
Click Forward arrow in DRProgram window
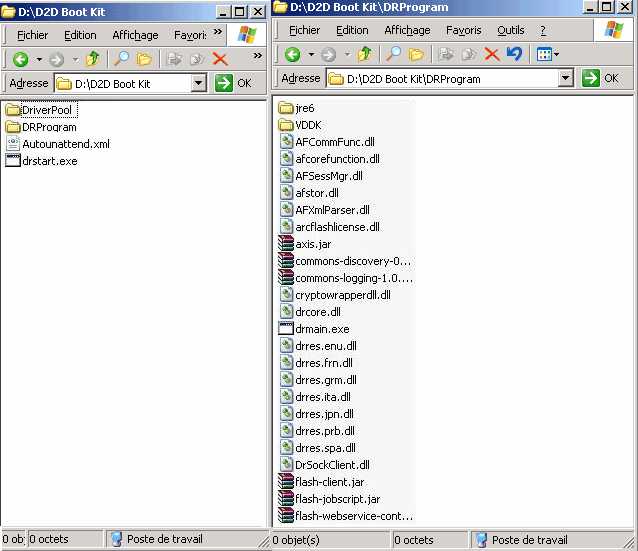[328, 55]
